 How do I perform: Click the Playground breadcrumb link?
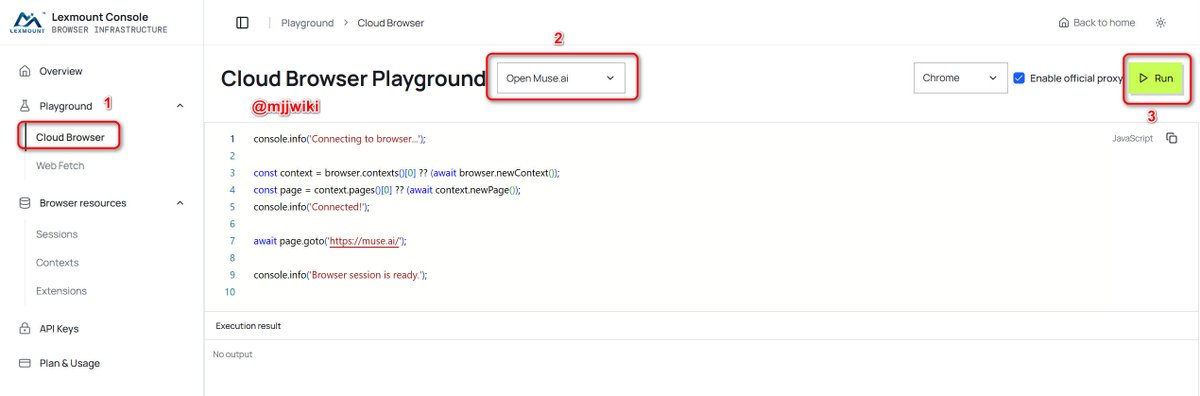point(307,22)
